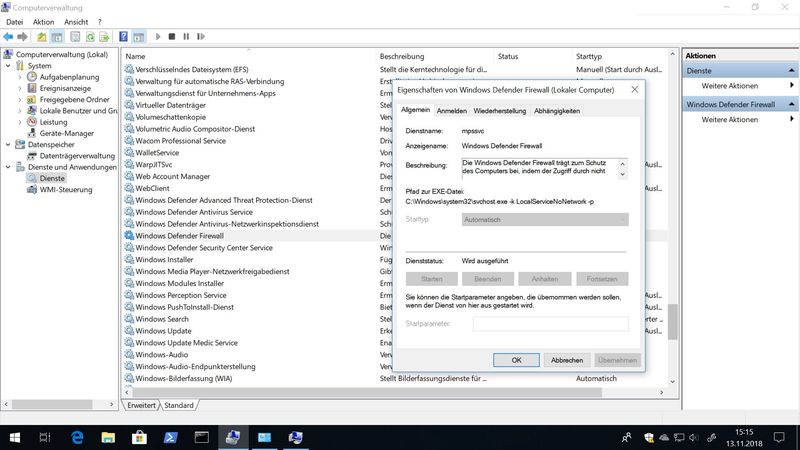This screenshot has height=450, width=800.
Task: Click the Übernehmen button
Action: [617, 360]
